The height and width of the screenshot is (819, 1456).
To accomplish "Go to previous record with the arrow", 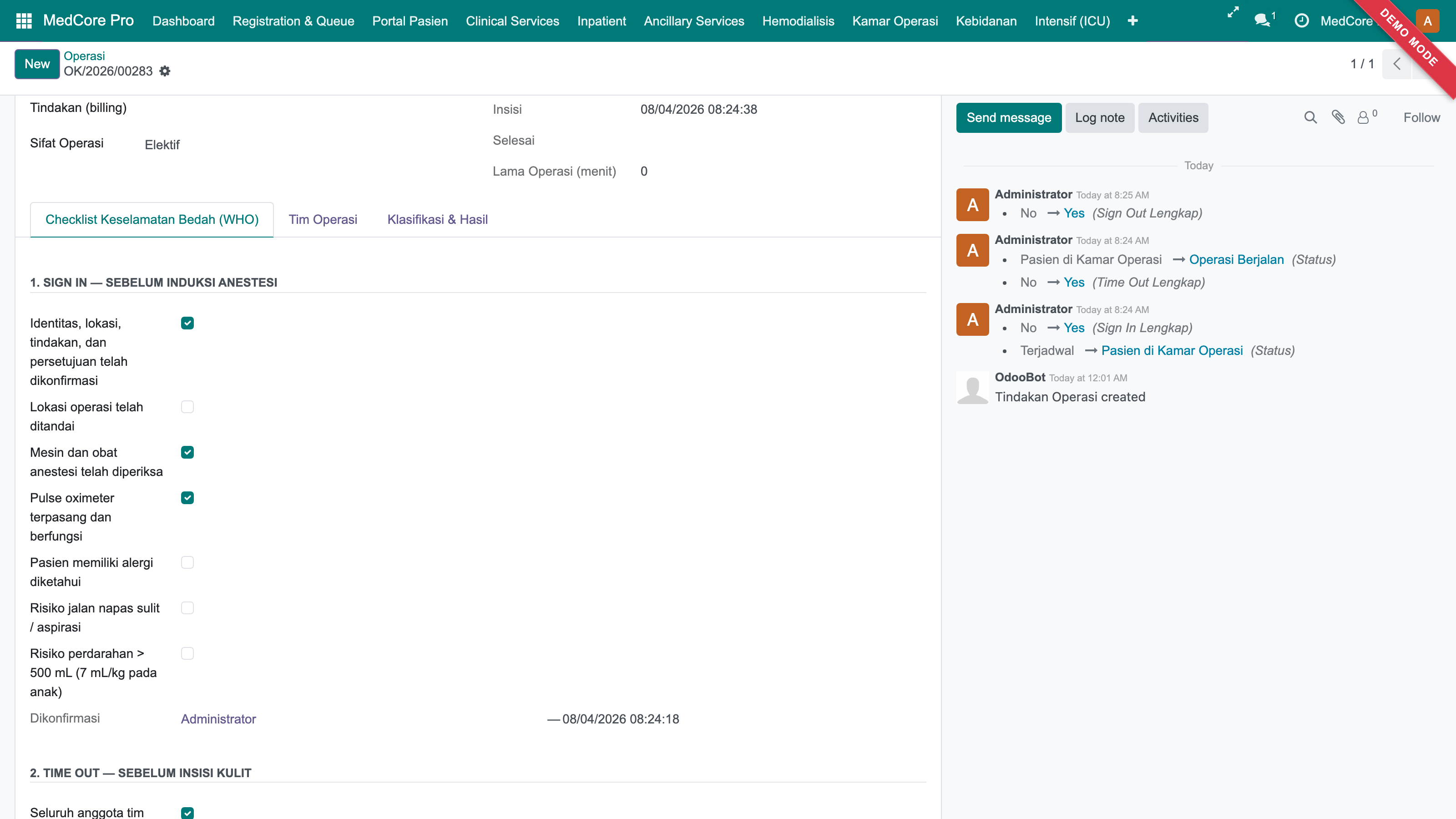I will click(1397, 64).
